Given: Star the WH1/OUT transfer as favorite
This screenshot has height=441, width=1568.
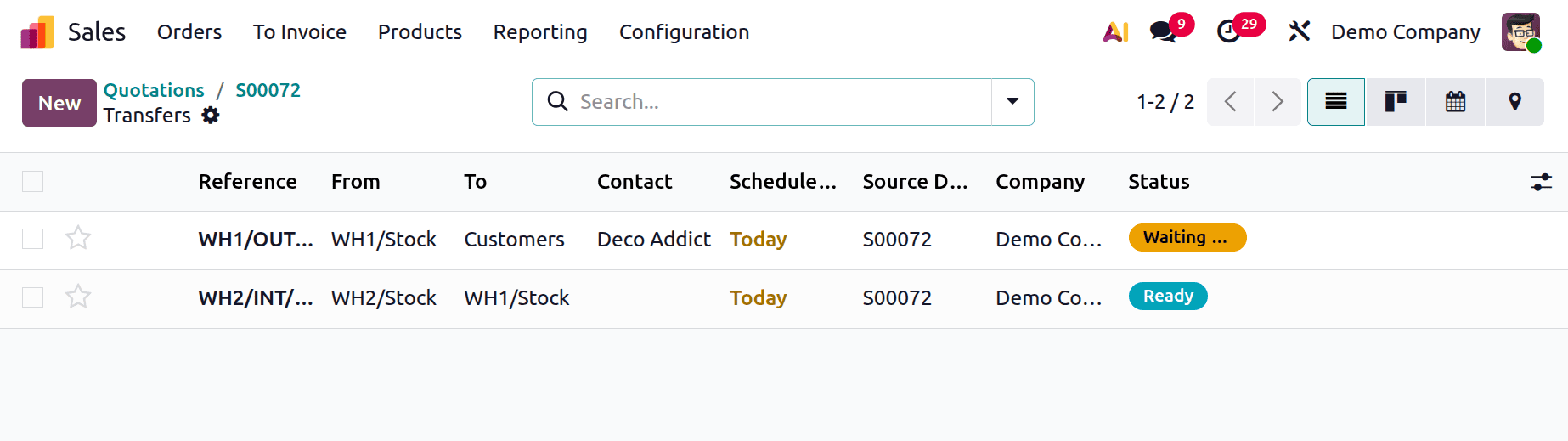Looking at the screenshot, I should pos(78,238).
